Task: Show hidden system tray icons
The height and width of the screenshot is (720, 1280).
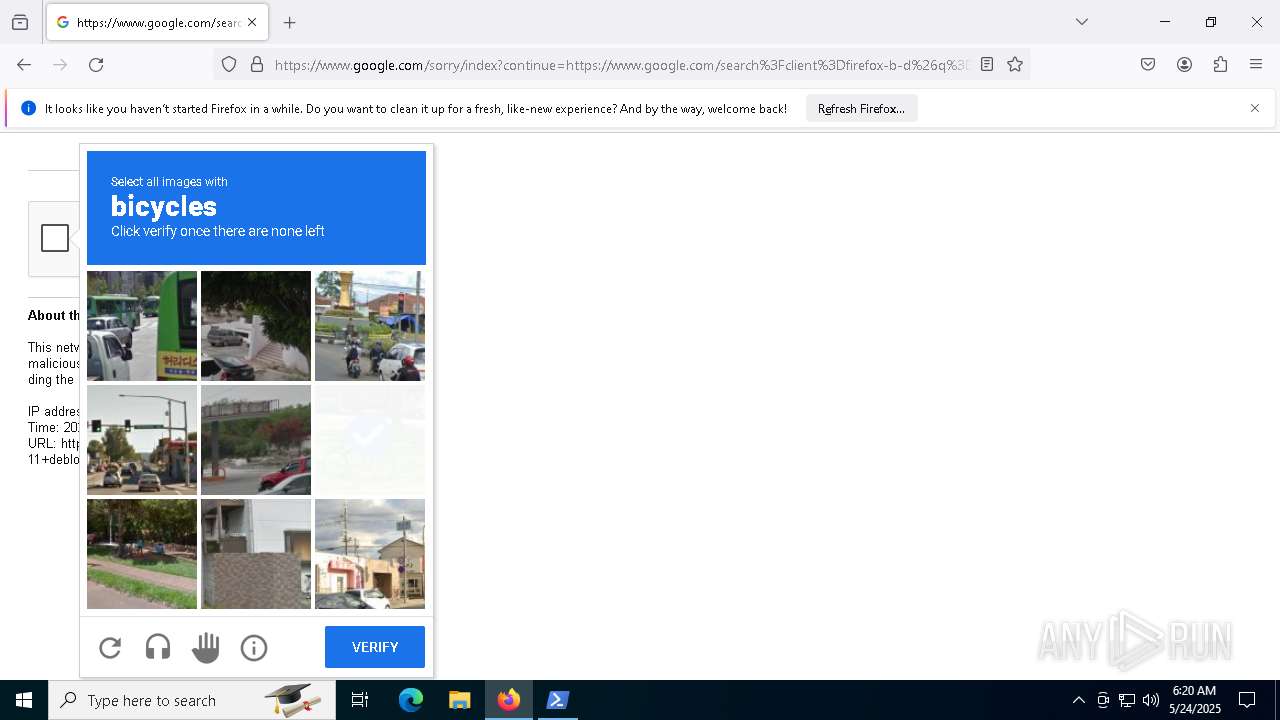Action: pyautogui.click(x=1078, y=700)
